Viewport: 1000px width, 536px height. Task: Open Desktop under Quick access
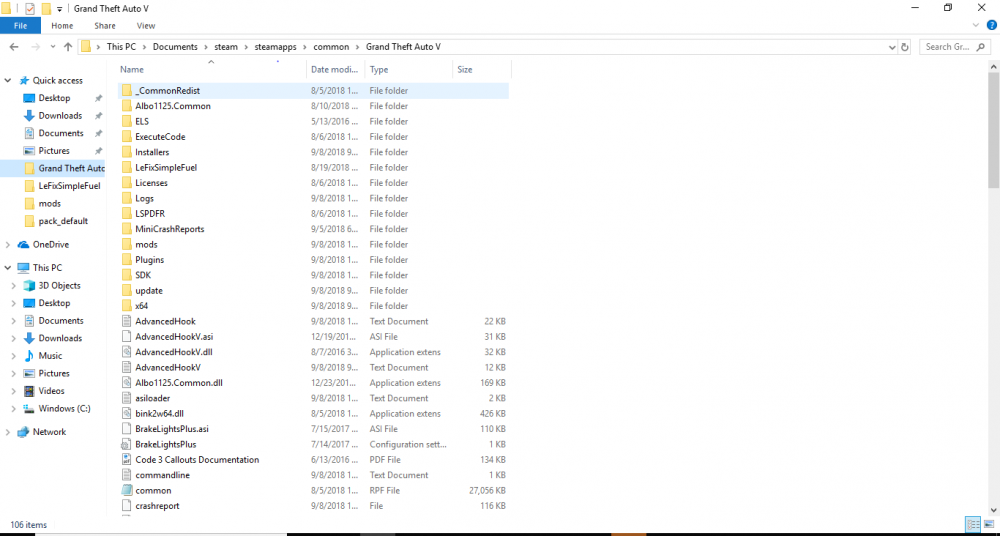coord(54,98)
